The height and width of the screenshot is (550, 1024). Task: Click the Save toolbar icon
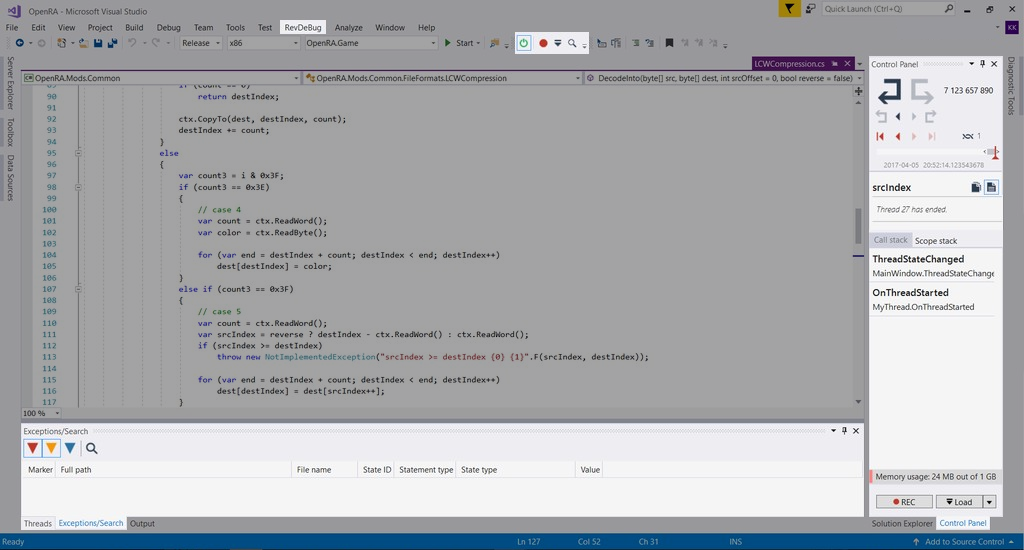tap(97, 43)
